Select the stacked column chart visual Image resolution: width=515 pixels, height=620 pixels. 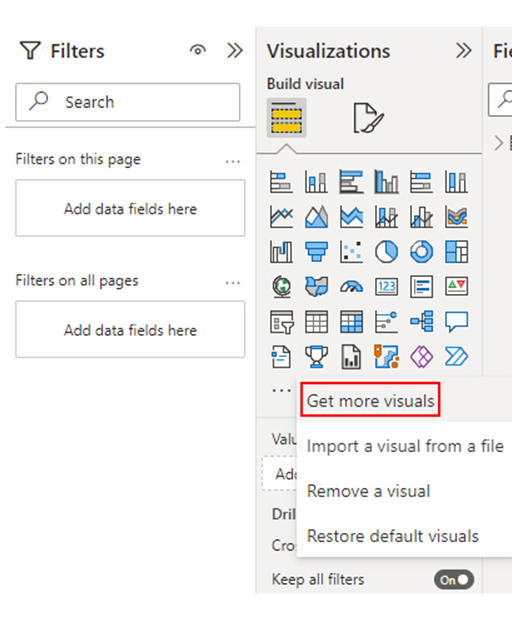click(316, 182)
